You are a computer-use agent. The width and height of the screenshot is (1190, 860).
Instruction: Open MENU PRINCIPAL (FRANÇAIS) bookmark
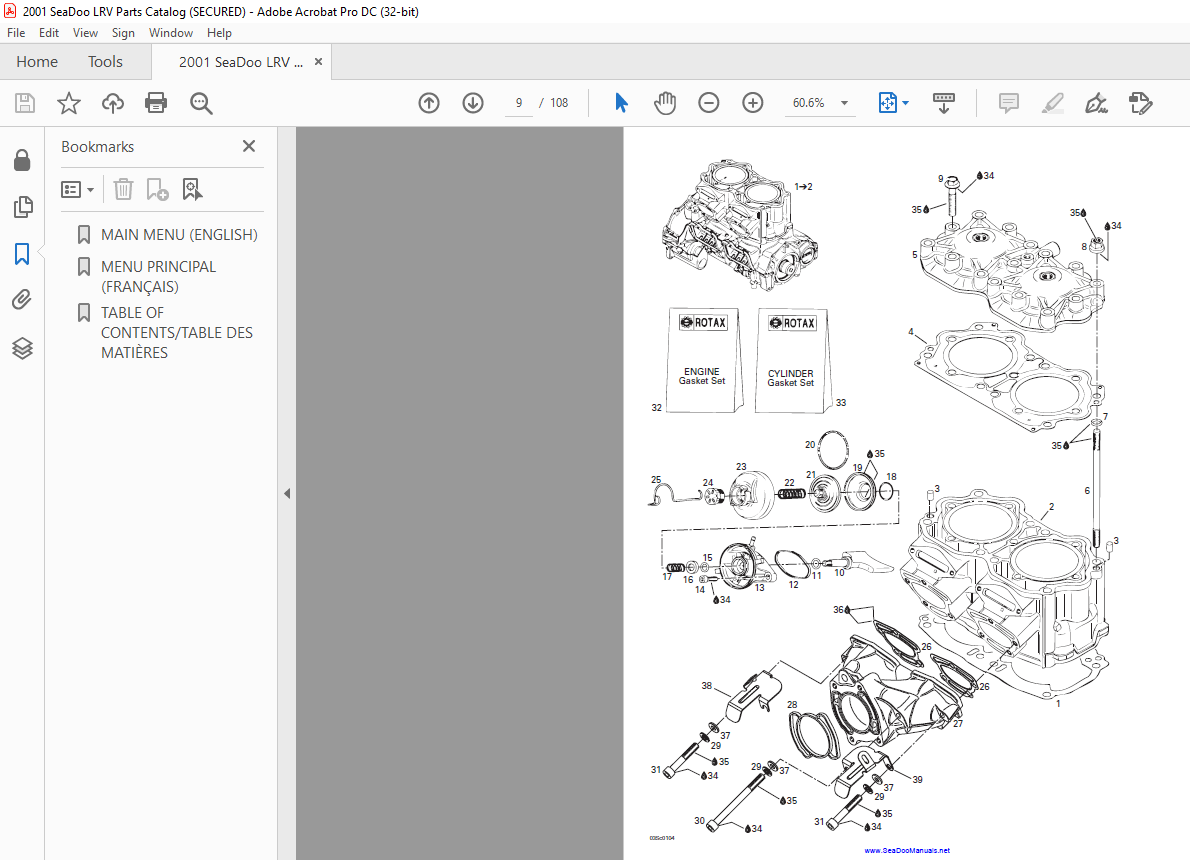(159, 276)
